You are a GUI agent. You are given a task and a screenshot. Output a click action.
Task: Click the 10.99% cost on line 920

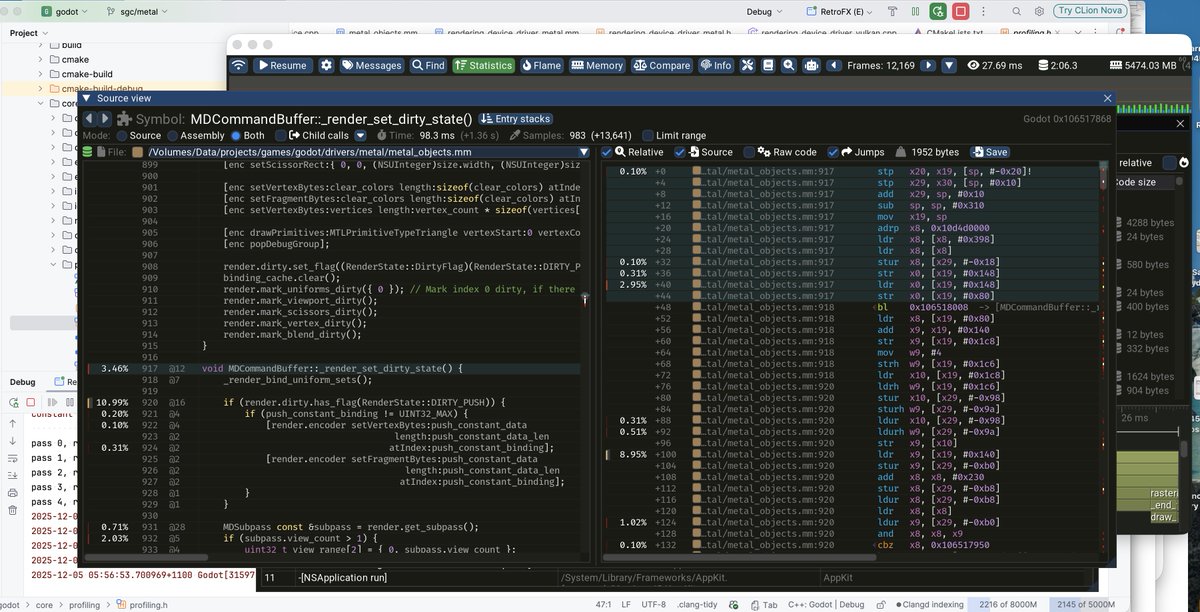111,402
